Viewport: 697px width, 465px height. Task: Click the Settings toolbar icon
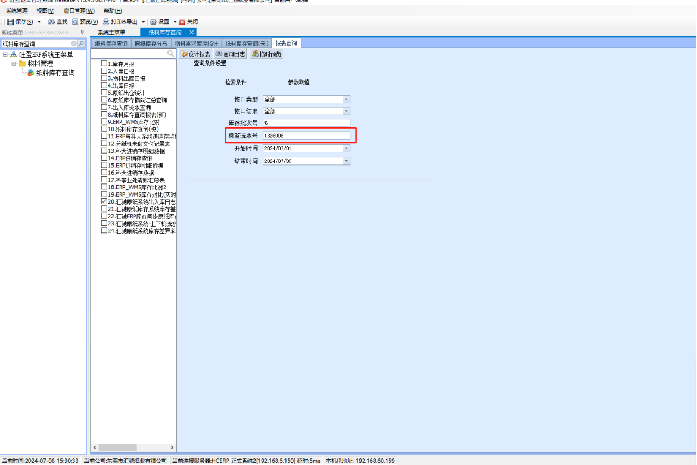point(153,22)
